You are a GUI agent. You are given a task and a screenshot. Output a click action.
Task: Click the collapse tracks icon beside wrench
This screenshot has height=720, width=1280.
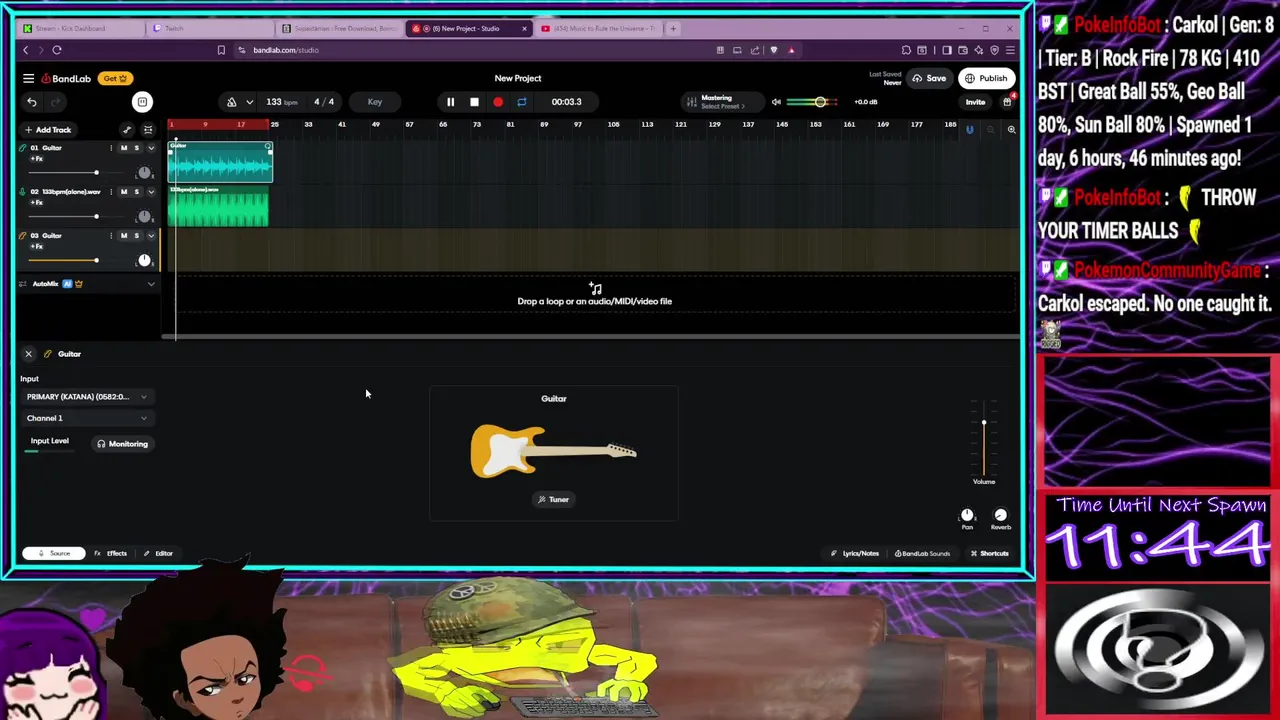[148, 130]
